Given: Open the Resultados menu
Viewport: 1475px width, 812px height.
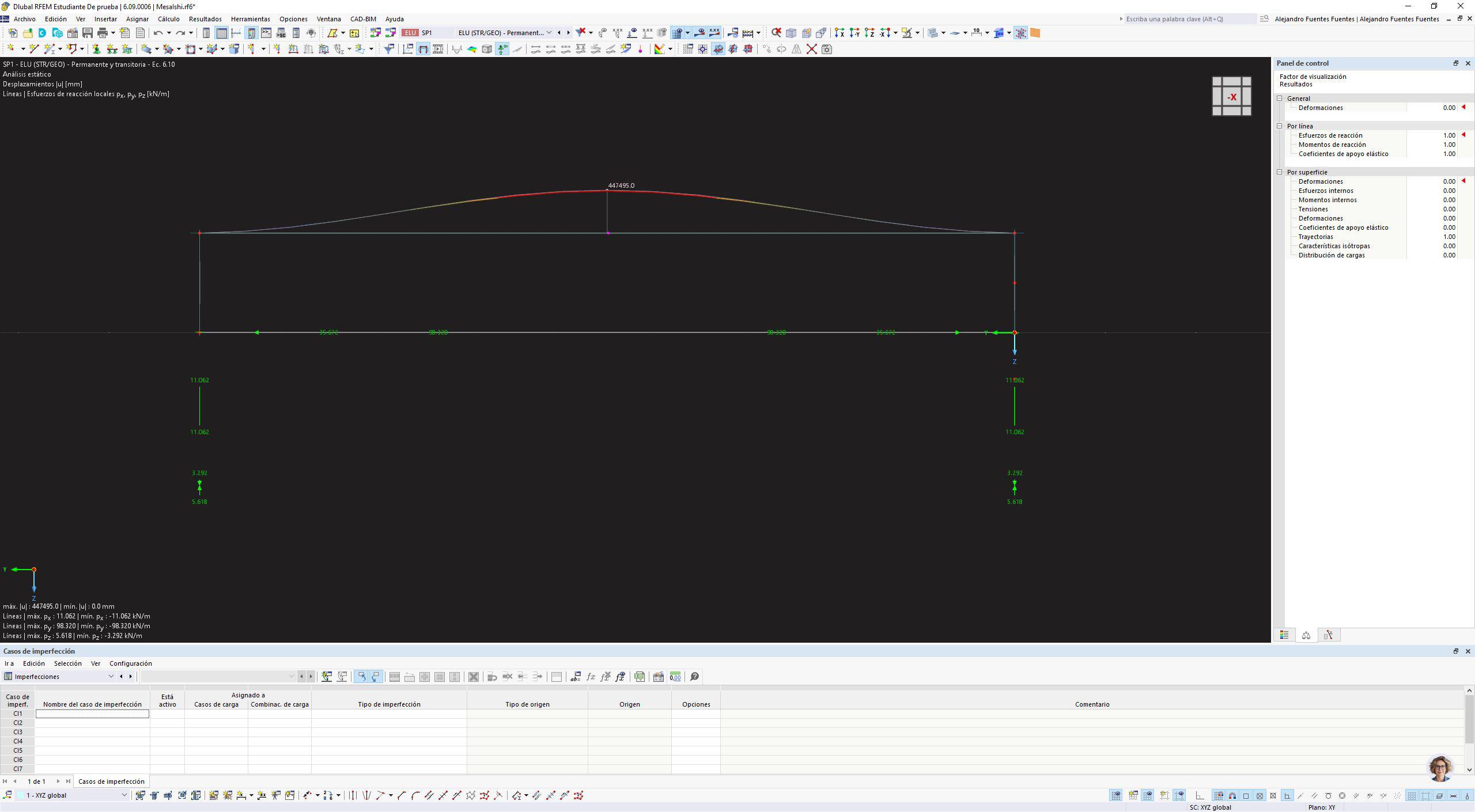Looking at the screenshot, I should [x=205, y=19].
